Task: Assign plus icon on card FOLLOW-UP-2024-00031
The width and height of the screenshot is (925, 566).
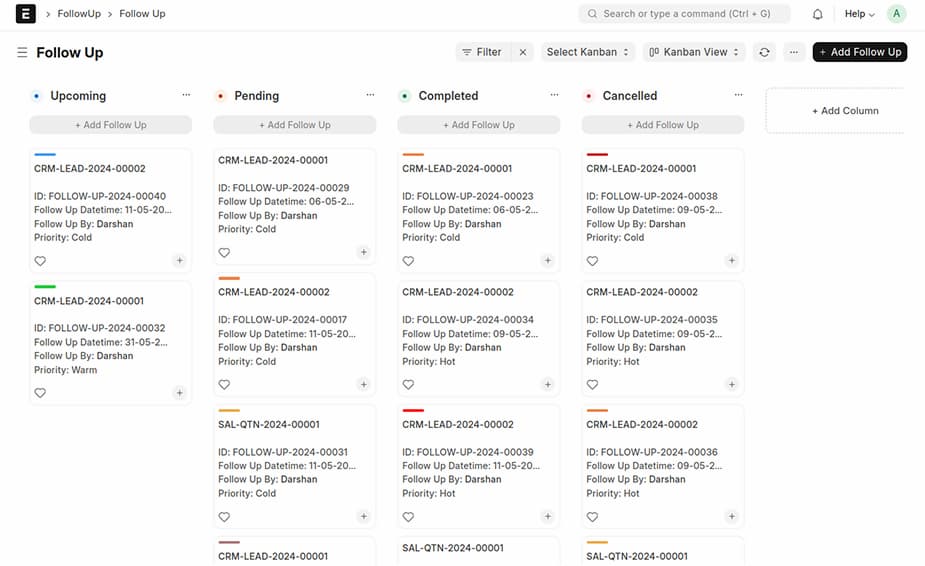Action: coord(363,516)
